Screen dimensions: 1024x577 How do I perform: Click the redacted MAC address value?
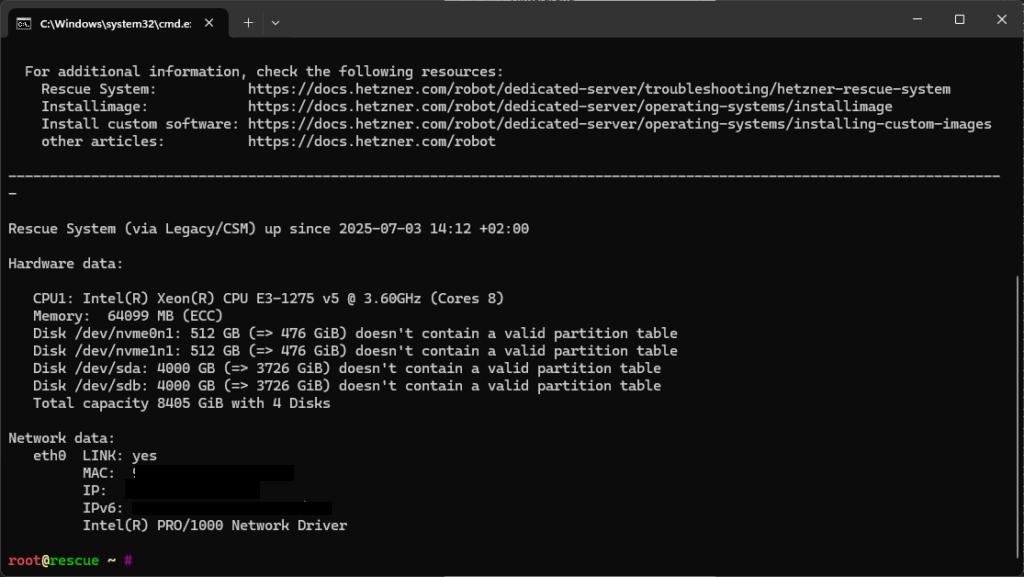[x=212, y=473]
